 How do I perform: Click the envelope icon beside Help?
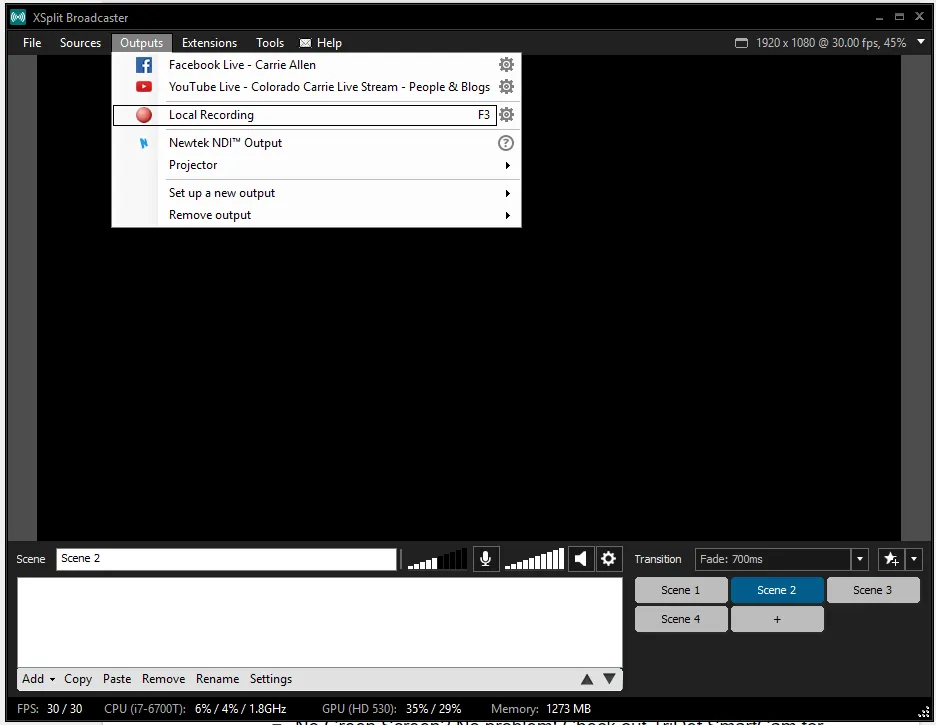click(x=305, y=43)
